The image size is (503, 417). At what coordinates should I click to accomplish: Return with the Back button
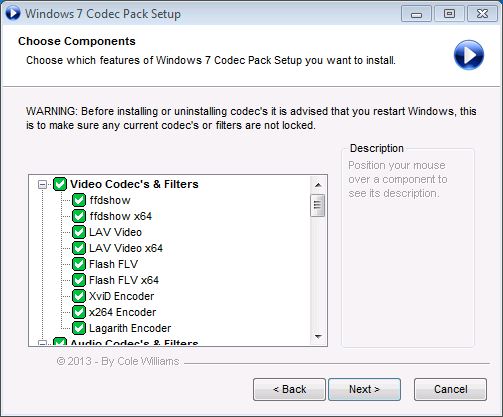(x=289, y=389)
